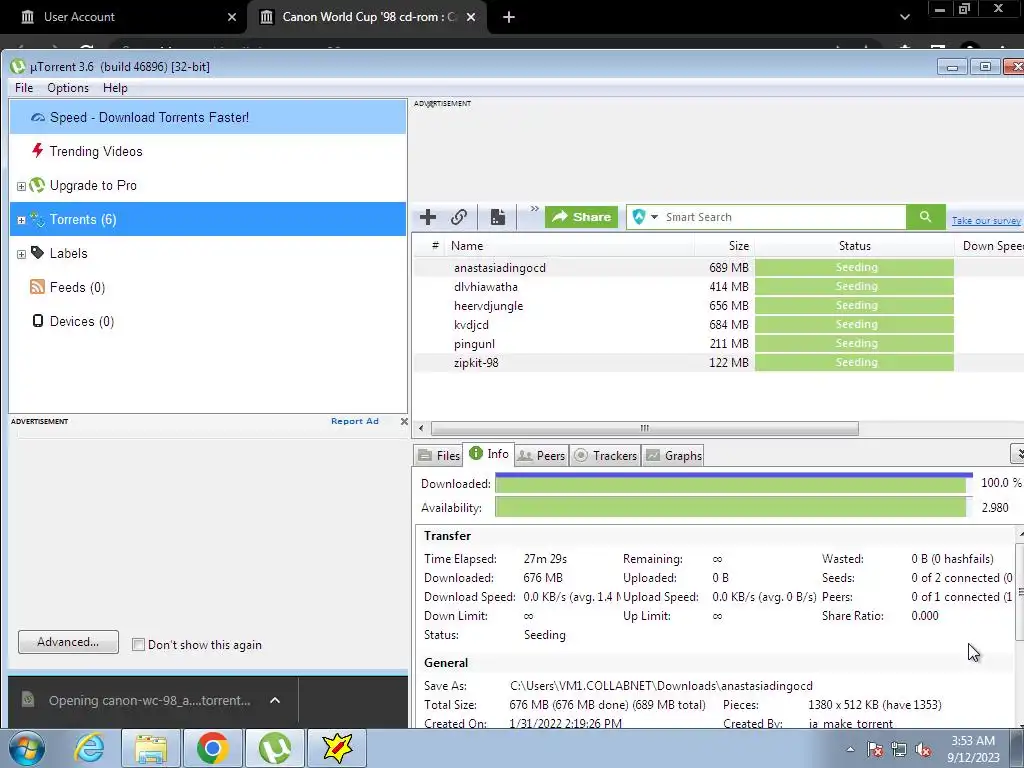Screen dimensions: 1024x768
Task: Select Torrents (6) in sidebar
Action: coord(208,219)
